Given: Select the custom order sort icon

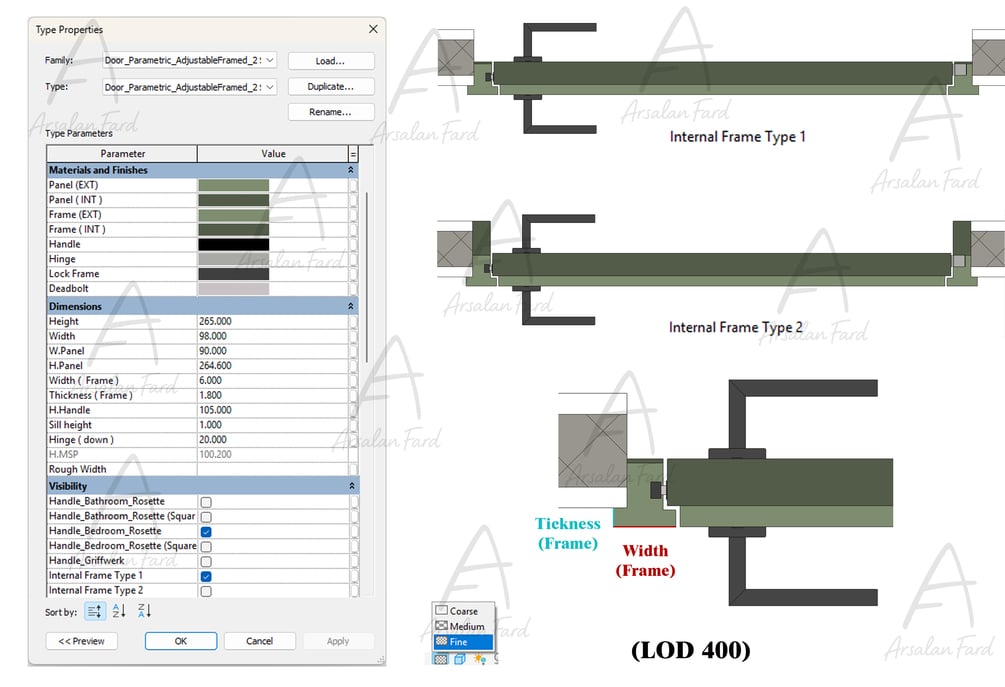Looking at the screenshot, I should click(95, 611).
